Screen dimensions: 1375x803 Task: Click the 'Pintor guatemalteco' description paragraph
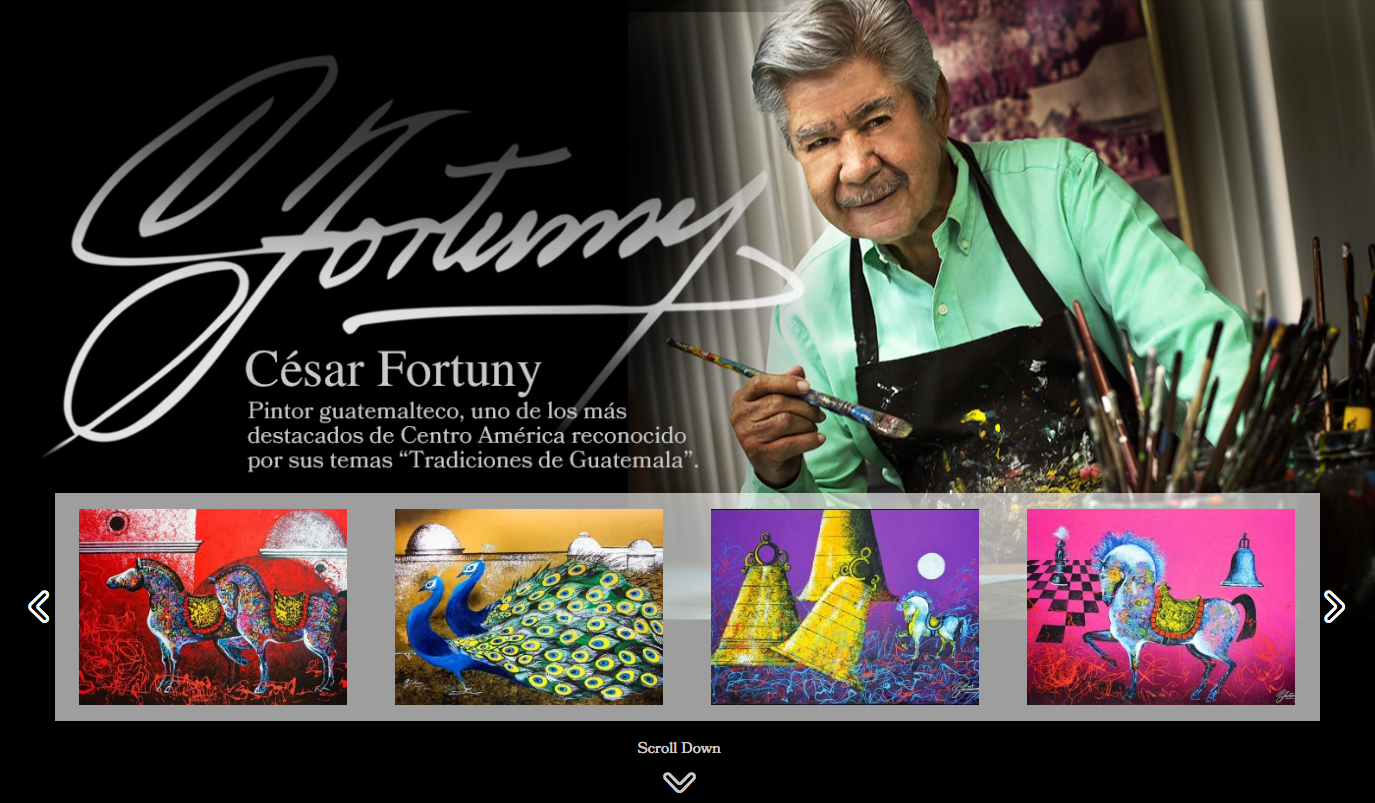(472, 436)
